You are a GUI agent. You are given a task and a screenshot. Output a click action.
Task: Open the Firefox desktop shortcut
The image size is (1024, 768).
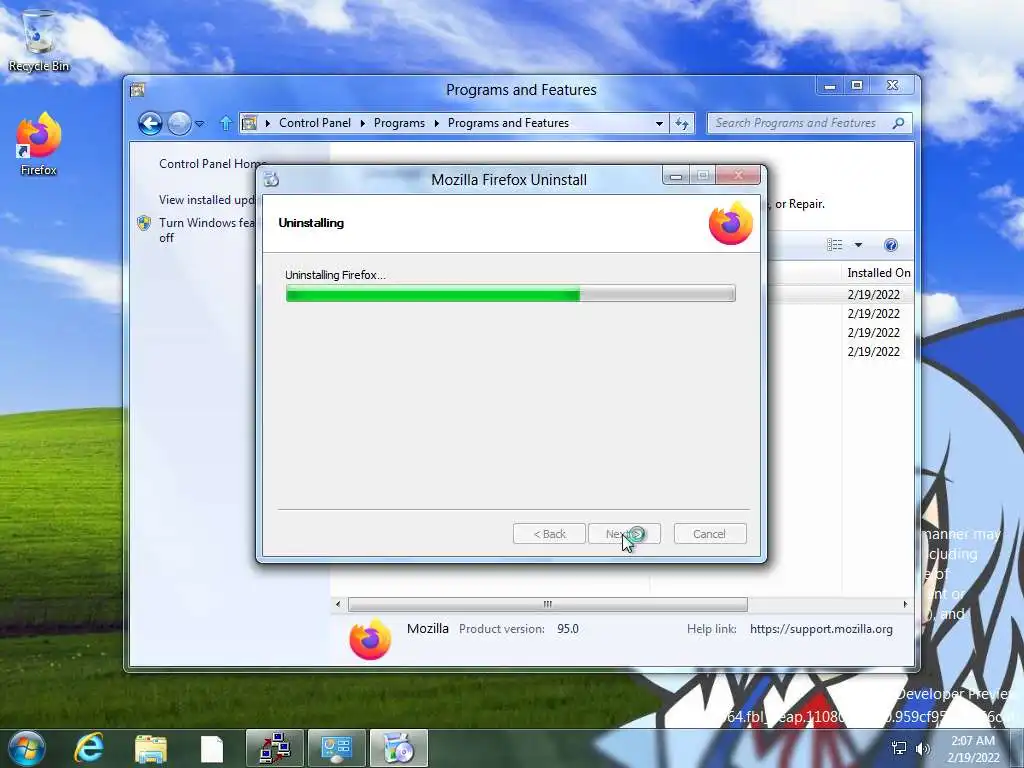coord(39,144)
